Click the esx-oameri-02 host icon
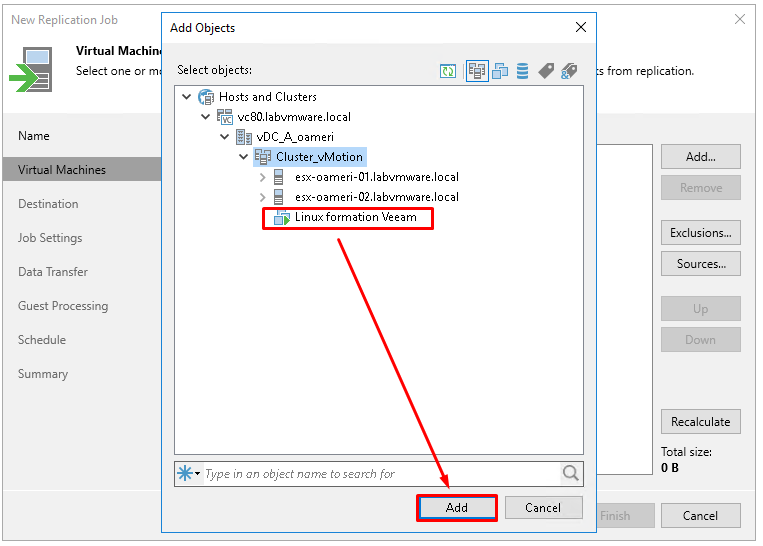The height and width of the screenshot is (546, 763). [278, 197]
